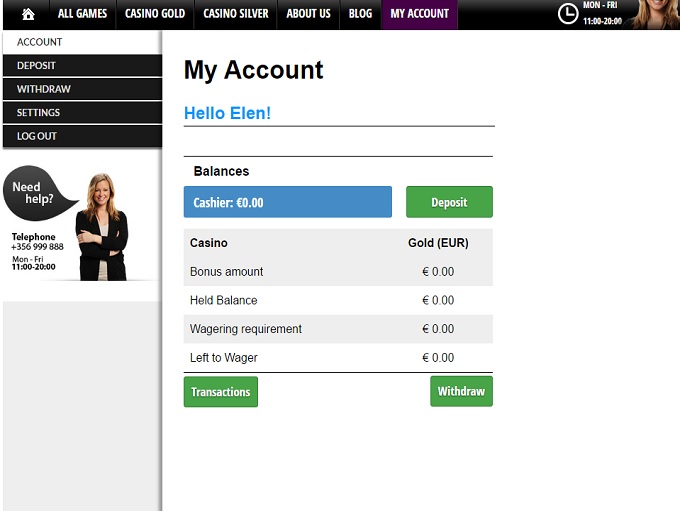
Task: Navigate to About Us page
Action: [308, 14]
